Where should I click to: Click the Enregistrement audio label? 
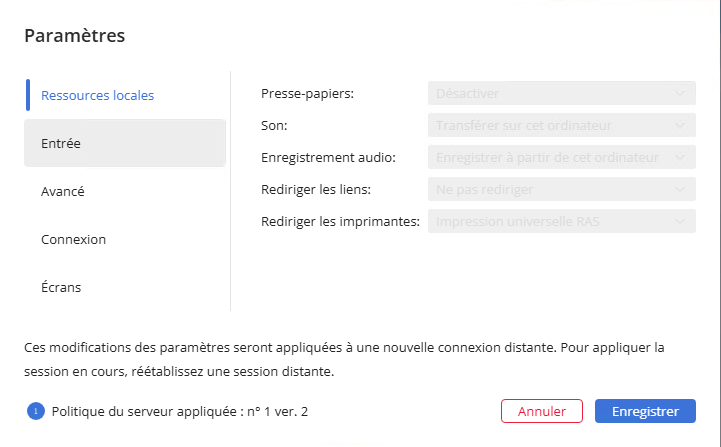point(328,158)
